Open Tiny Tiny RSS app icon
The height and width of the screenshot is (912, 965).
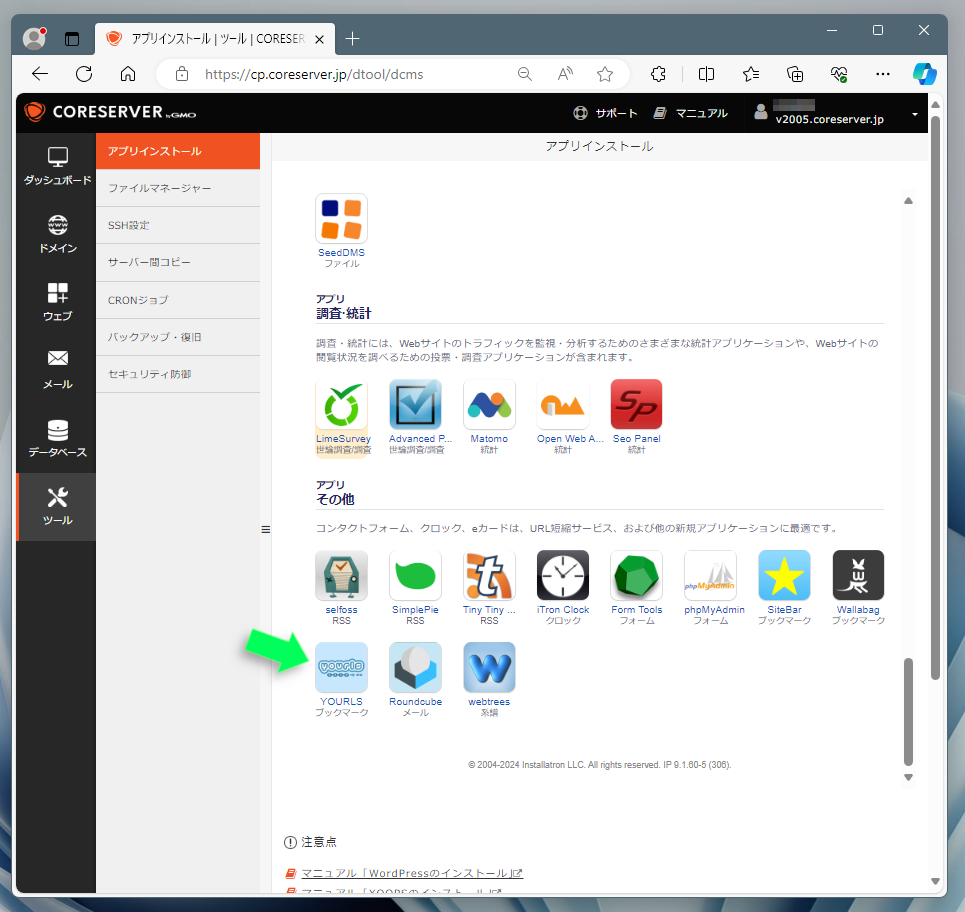coord(489,575)
